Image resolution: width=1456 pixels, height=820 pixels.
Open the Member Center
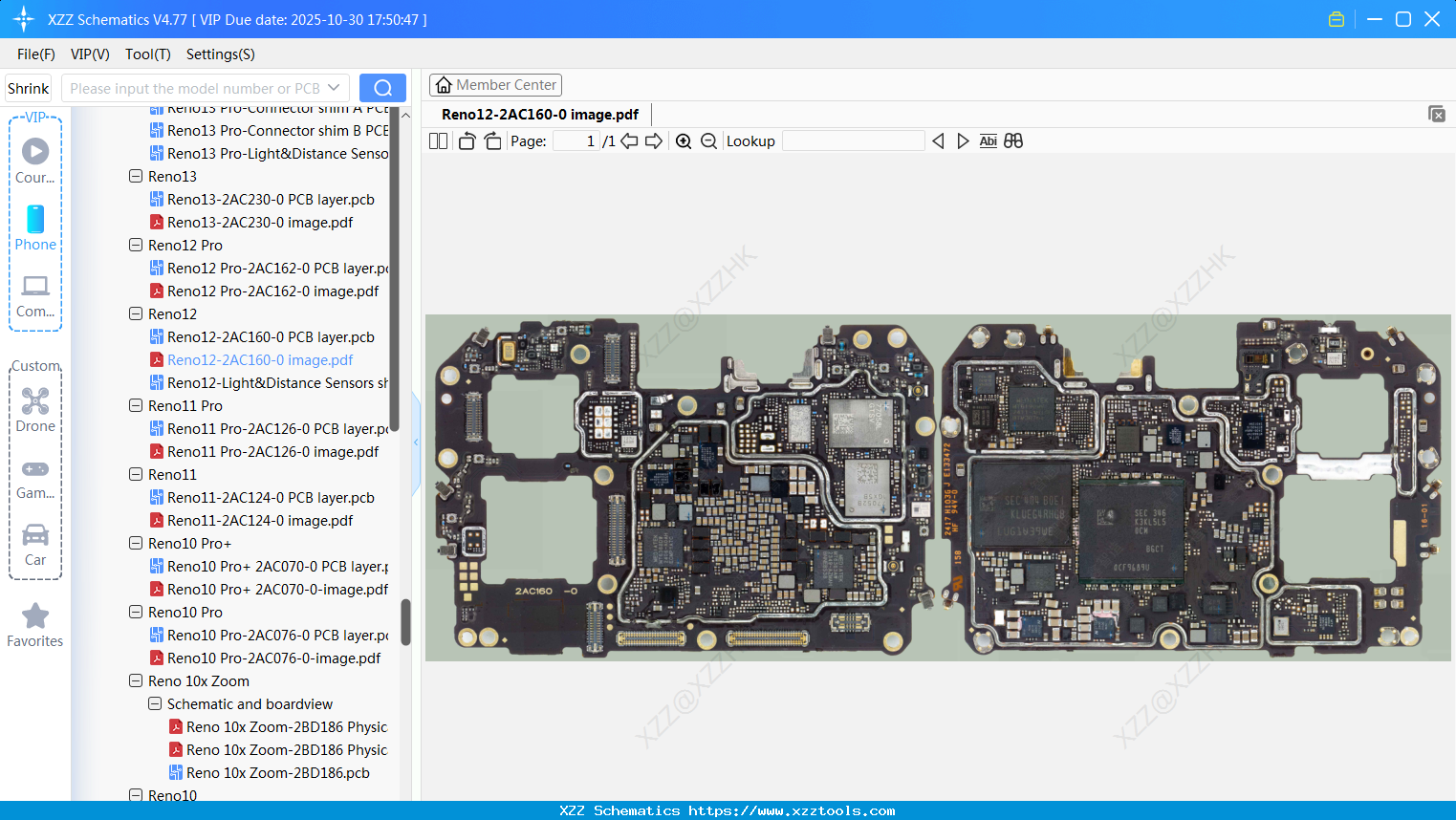click(495, 85)
